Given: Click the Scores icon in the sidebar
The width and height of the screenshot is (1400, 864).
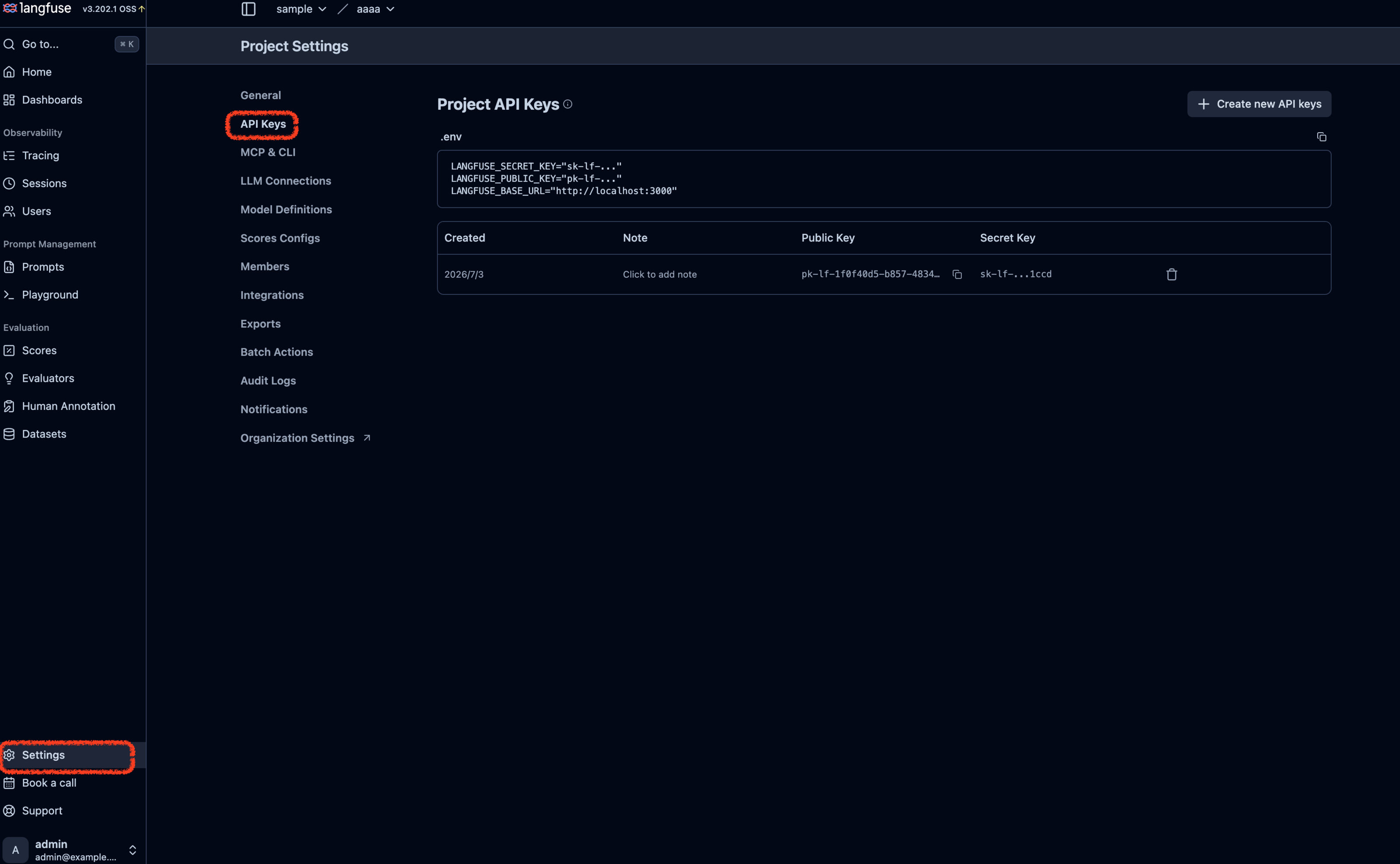Looking at the screenshot, I should click(9, 350).
